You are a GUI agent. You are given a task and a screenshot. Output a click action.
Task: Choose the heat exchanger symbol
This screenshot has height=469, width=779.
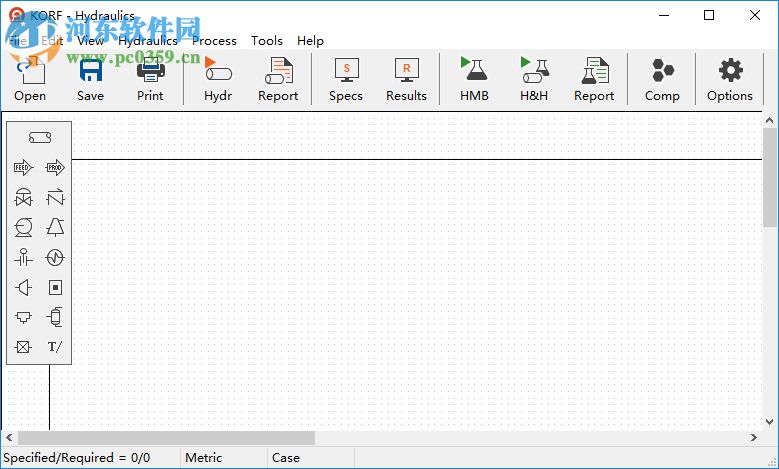click(x=55, y=257)
